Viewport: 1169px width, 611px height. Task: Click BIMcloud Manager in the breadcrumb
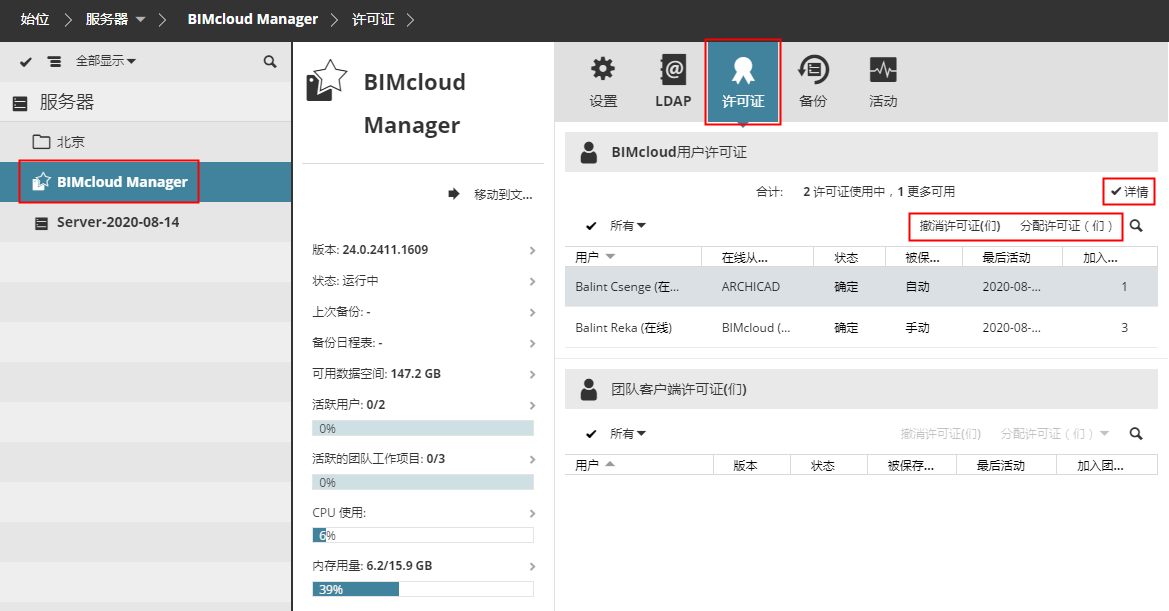click(x=253, y=19)
